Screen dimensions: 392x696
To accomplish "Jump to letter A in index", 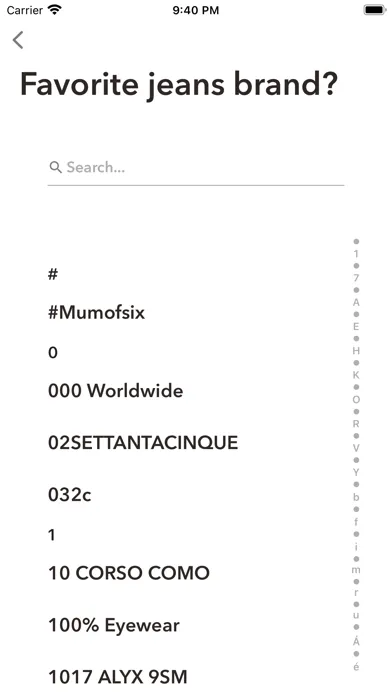I will pos(356,302).
